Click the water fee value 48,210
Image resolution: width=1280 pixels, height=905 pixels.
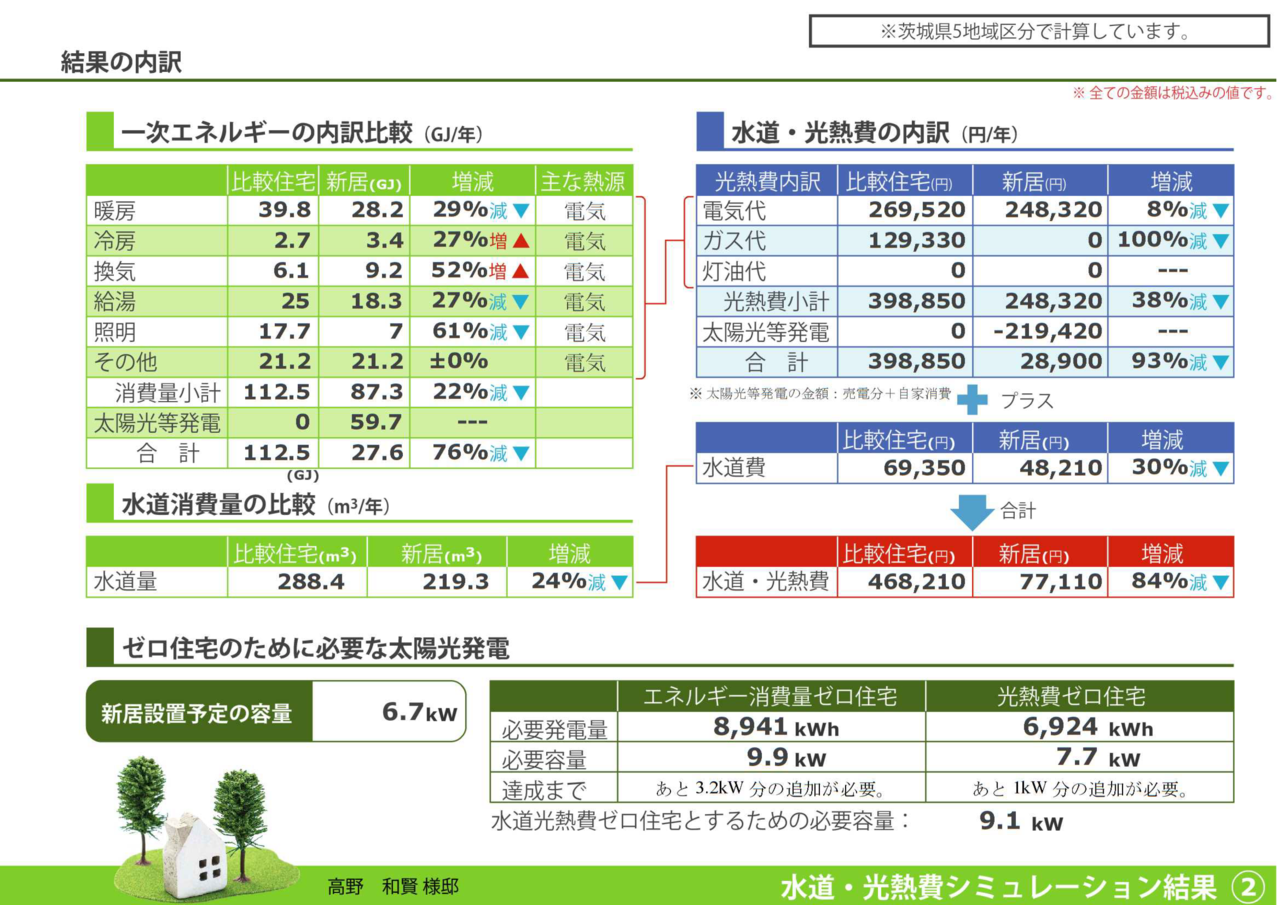tap(1061, 468)
